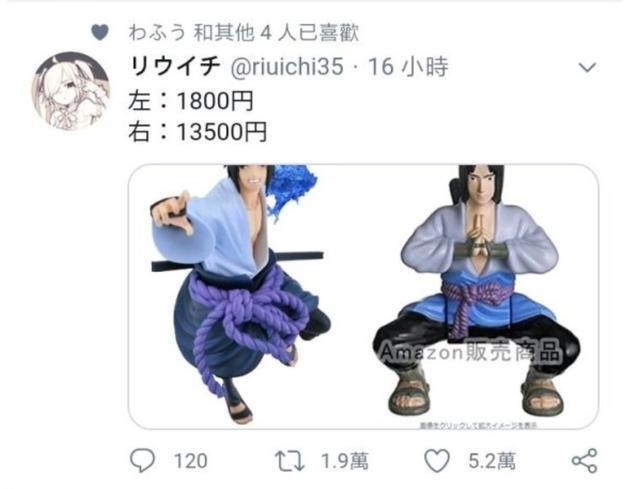The image size is (640, 489).
Task: Click the small caption under right figure
Action: pyautogui.click(x=478, y=426)
